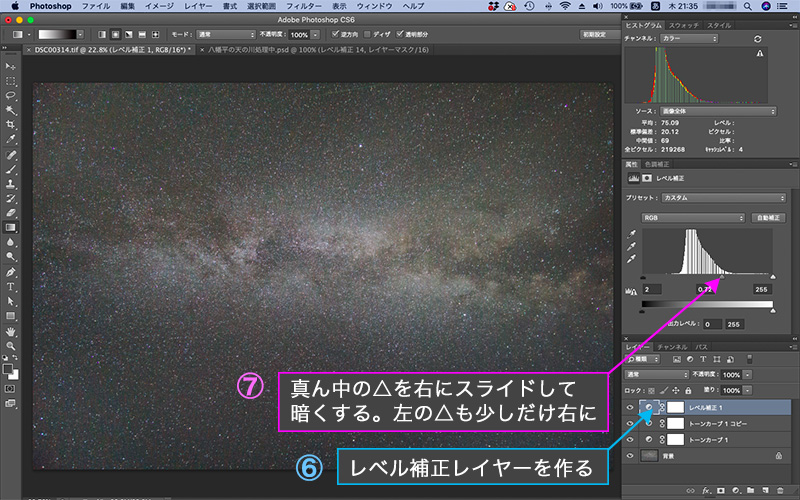Pick the black point eyedropper in Levels
This screenshot has height=500, width=800.
[x=631, y=234]
